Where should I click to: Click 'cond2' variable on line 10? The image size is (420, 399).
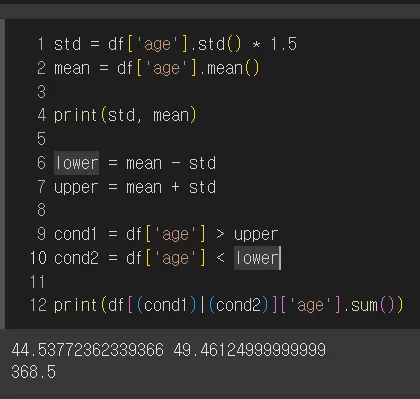pos(76,258)
